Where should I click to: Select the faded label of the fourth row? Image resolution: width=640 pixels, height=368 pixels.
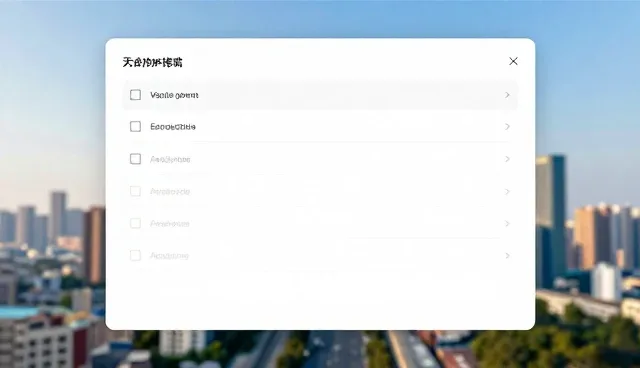(x=170, y=191)
